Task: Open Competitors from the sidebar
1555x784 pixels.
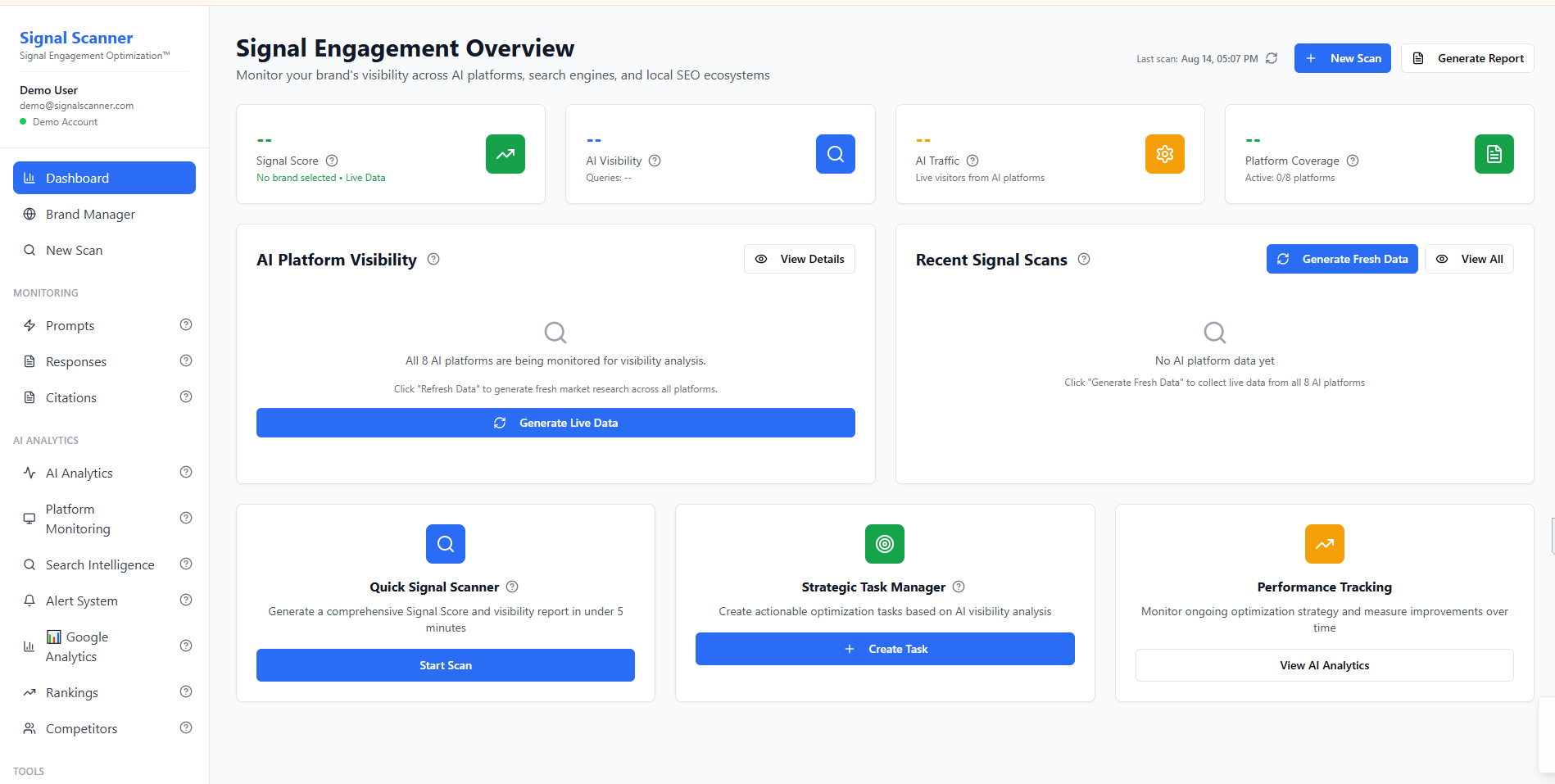Action: click(x=82, y=728)
